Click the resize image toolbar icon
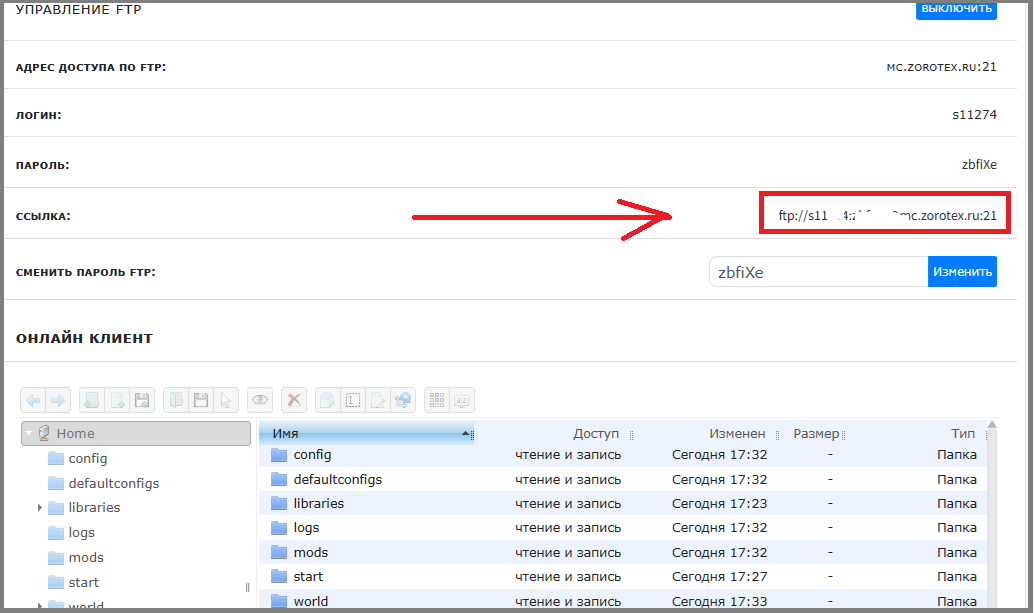This screenshot has height=613, width=1034. (x=403, y=400)
